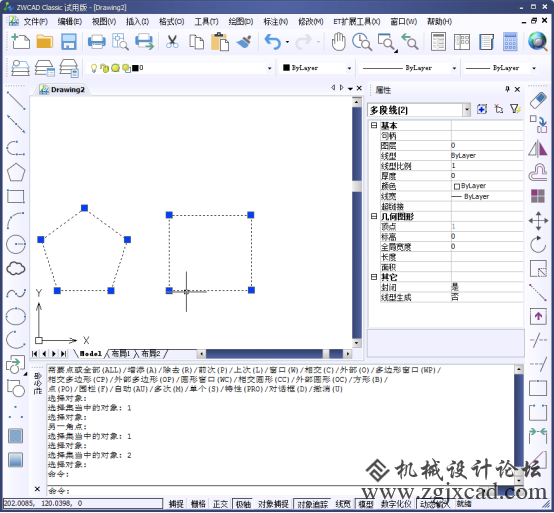Screen dimensions: 554x513
Task: Click the Copy icon
Action: 196,41
